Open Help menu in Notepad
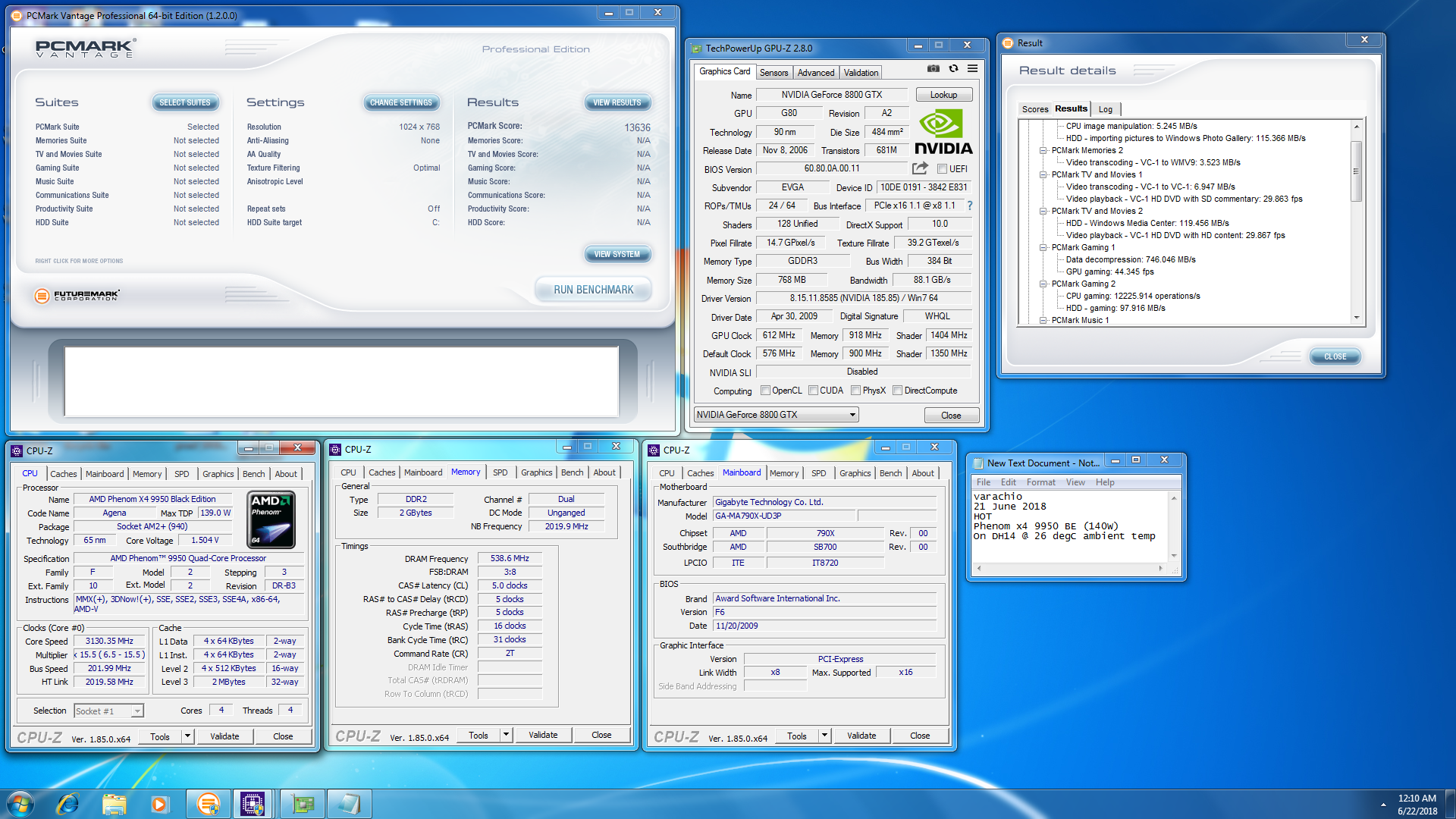 pyautogui.click(x=1105, y=482)
